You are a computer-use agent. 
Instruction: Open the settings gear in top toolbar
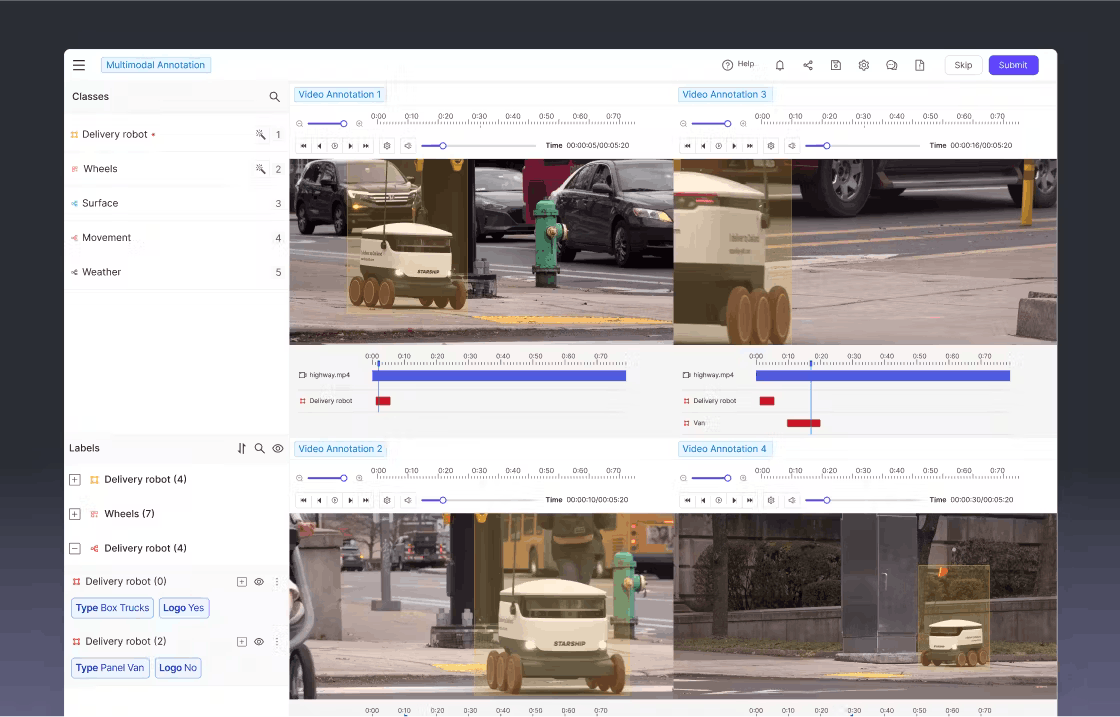pos(863,64)
